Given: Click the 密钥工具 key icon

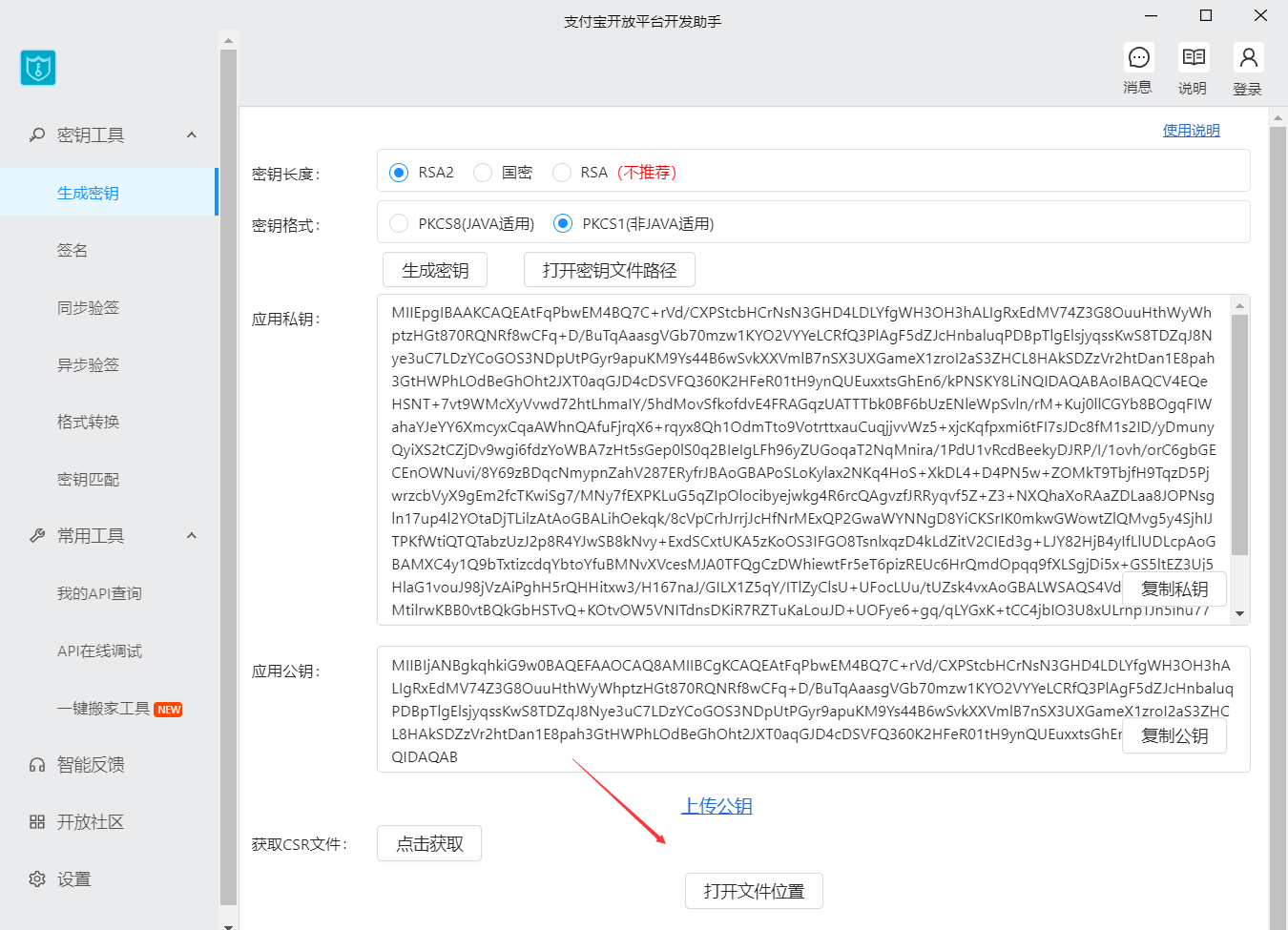Looking at the screenshot, I should (x=37, y=135).
